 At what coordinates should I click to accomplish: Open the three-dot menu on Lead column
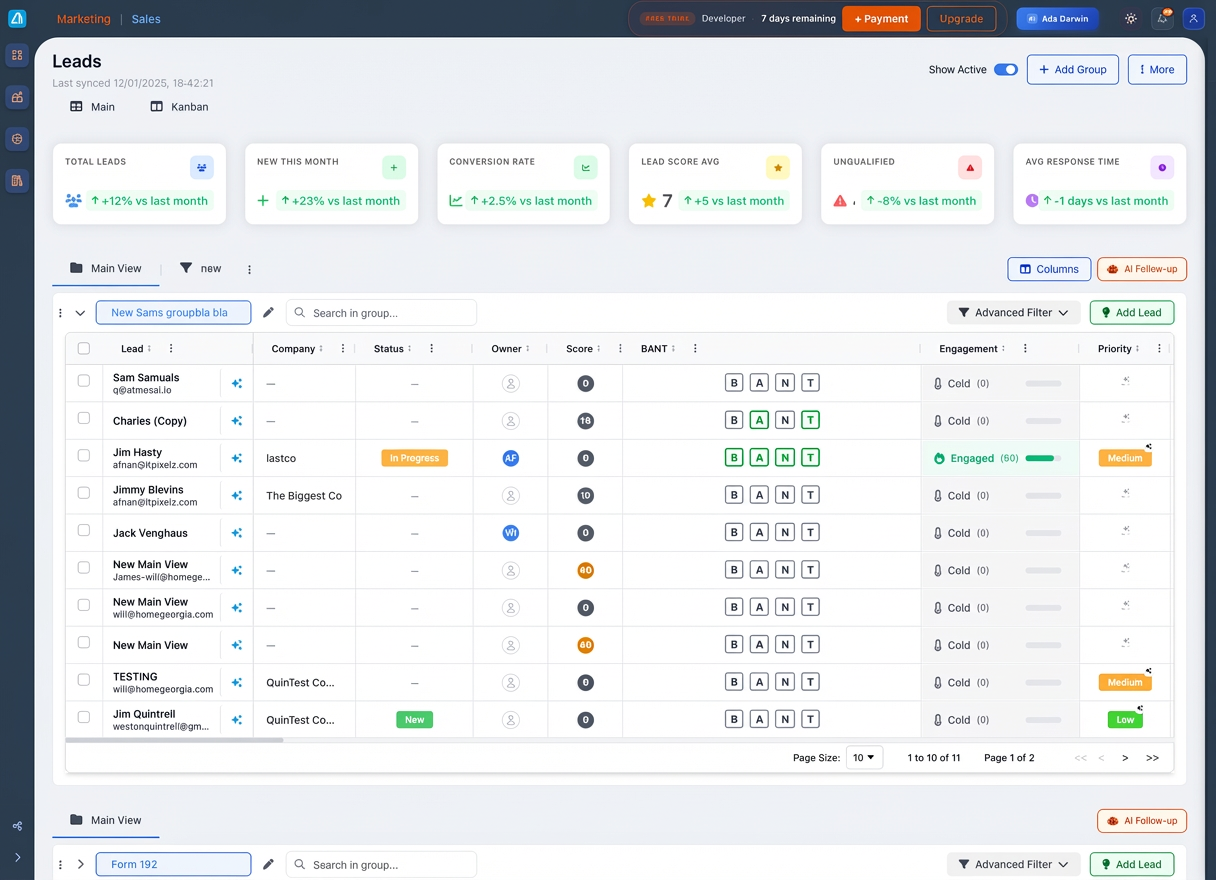[171, 349]
